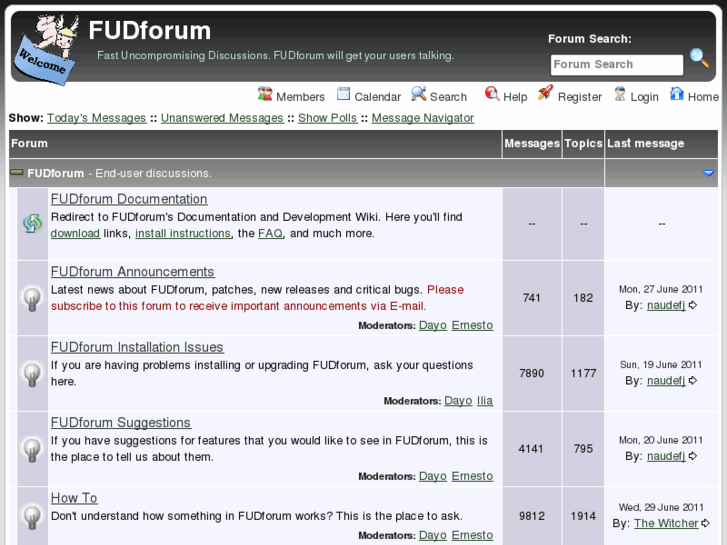Click the magnifying glass forum search icon
727x545 pixels.
[699, 58]
